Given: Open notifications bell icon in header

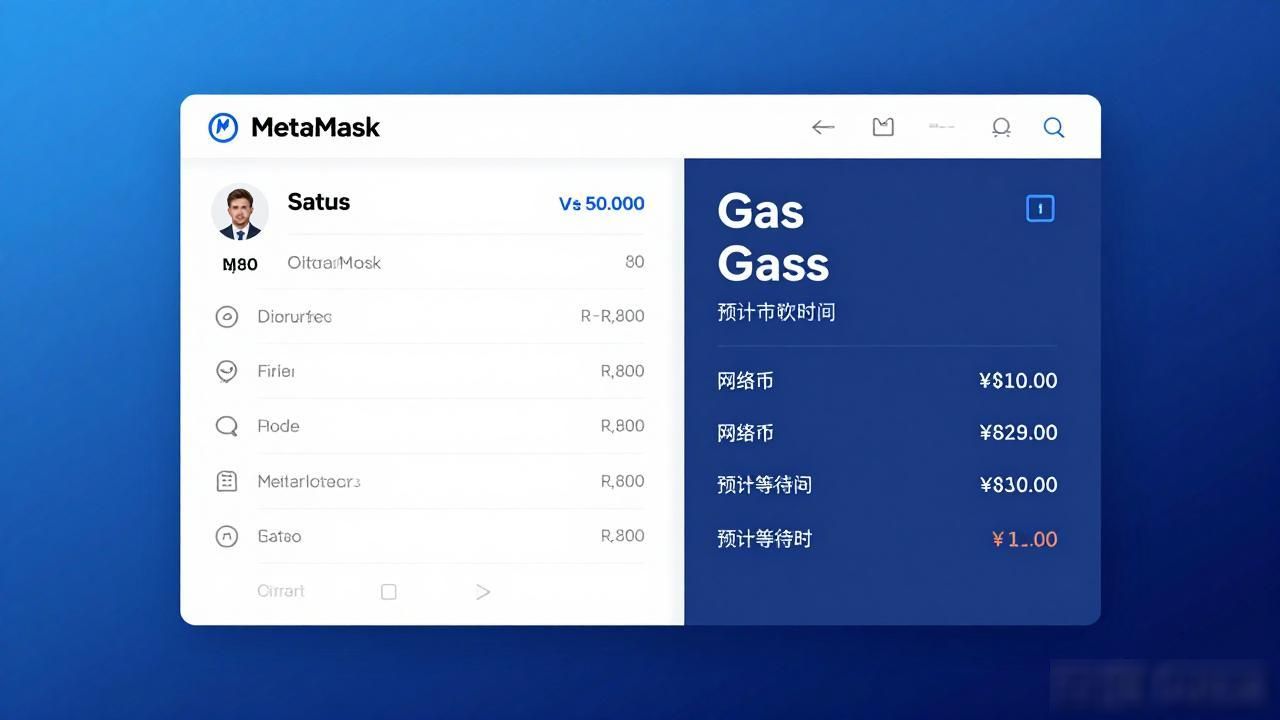Looking at the screenshot, I should click(x=1001, y=127).
